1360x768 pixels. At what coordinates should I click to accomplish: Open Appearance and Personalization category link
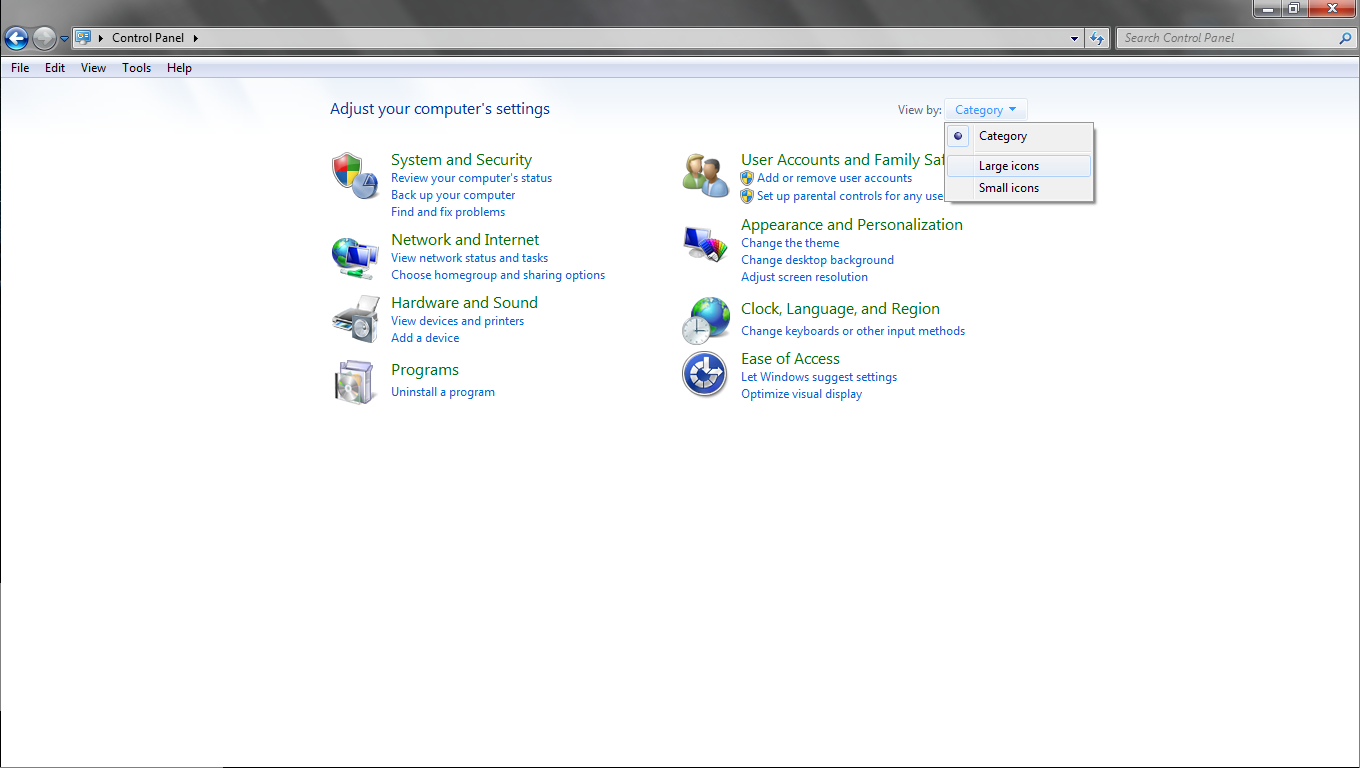pyautogui.click(x=852, y=225)
